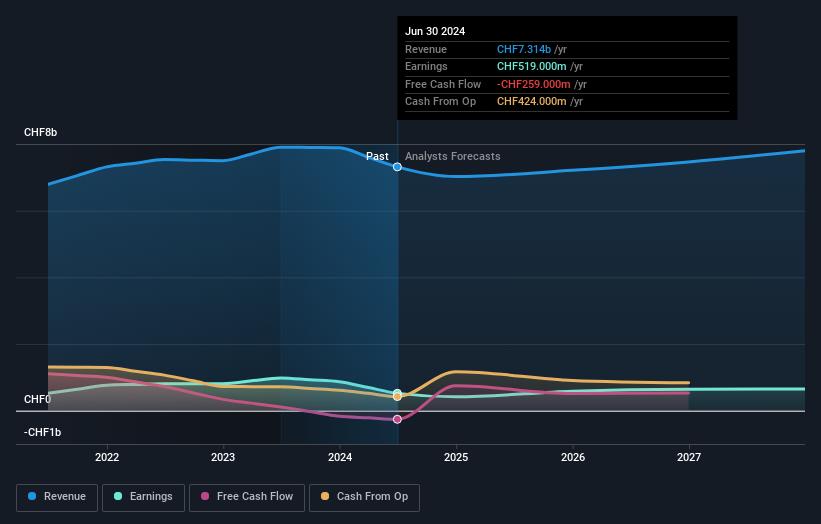Click the Revenue row label in tooltip
The width and height of the screenshot is (821, 524).
426,49
